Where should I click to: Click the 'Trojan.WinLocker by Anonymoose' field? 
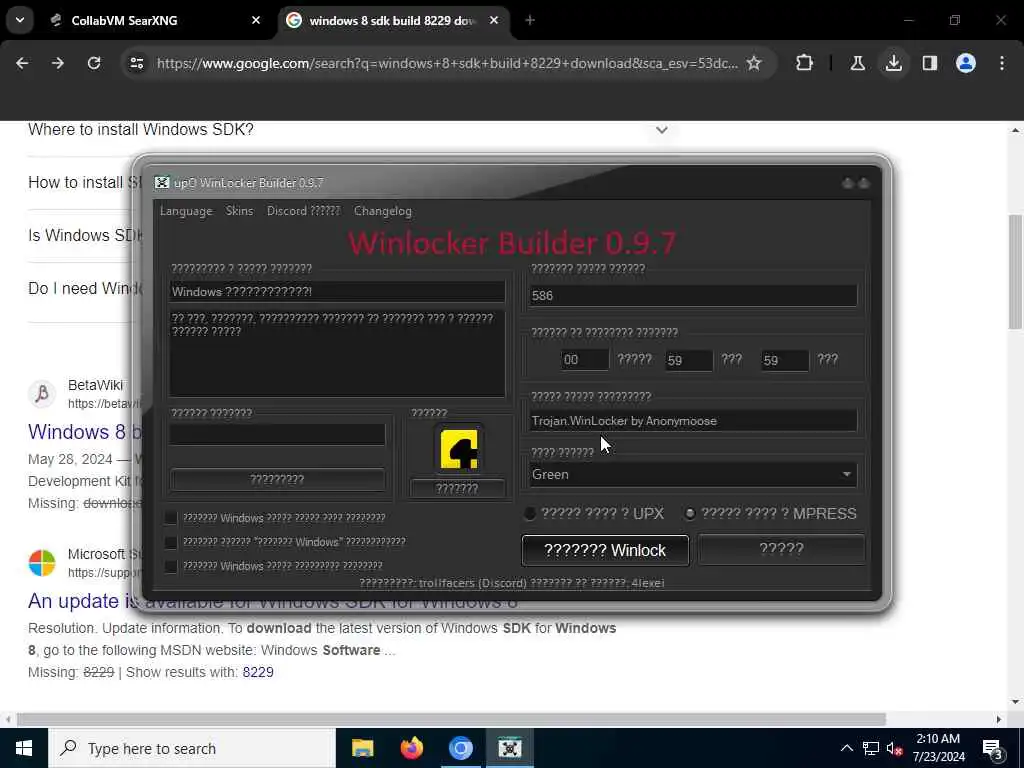pyautogui.click(x=692, y=421)
